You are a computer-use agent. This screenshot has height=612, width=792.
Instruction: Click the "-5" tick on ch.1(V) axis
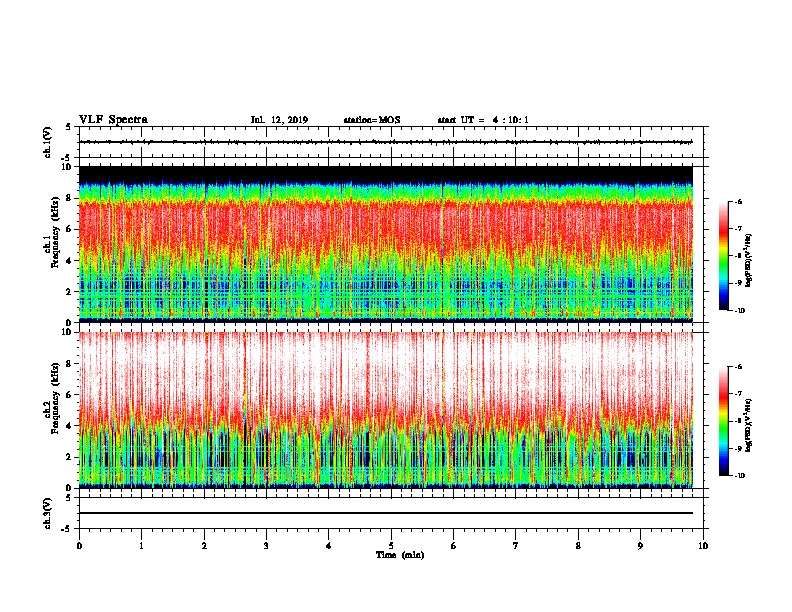pos(66,158)
